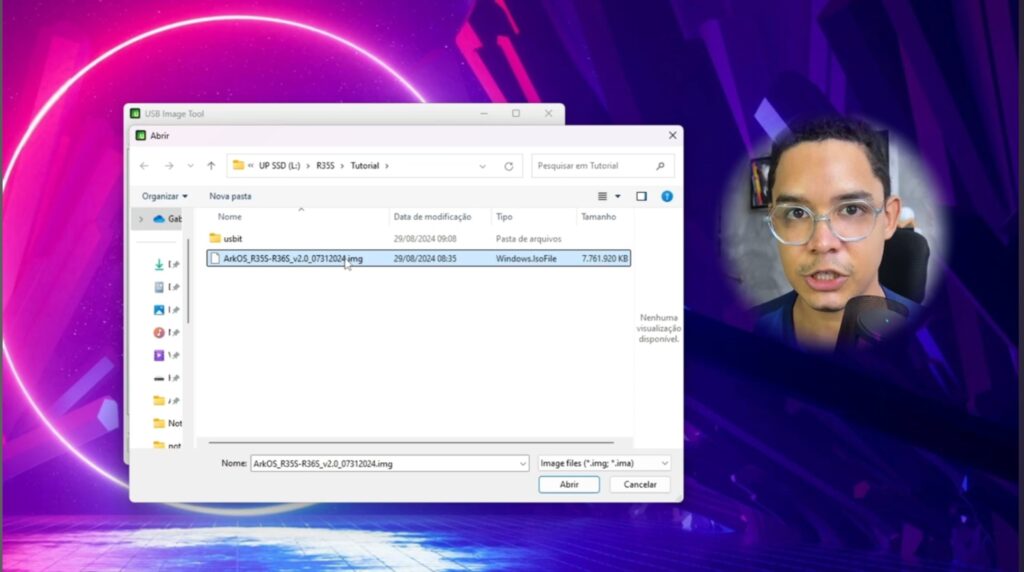Viewport: 1024px width, 572px height.
Task: Open the pinned drive icon in sidebar
Action: click(x=159, y=379)
